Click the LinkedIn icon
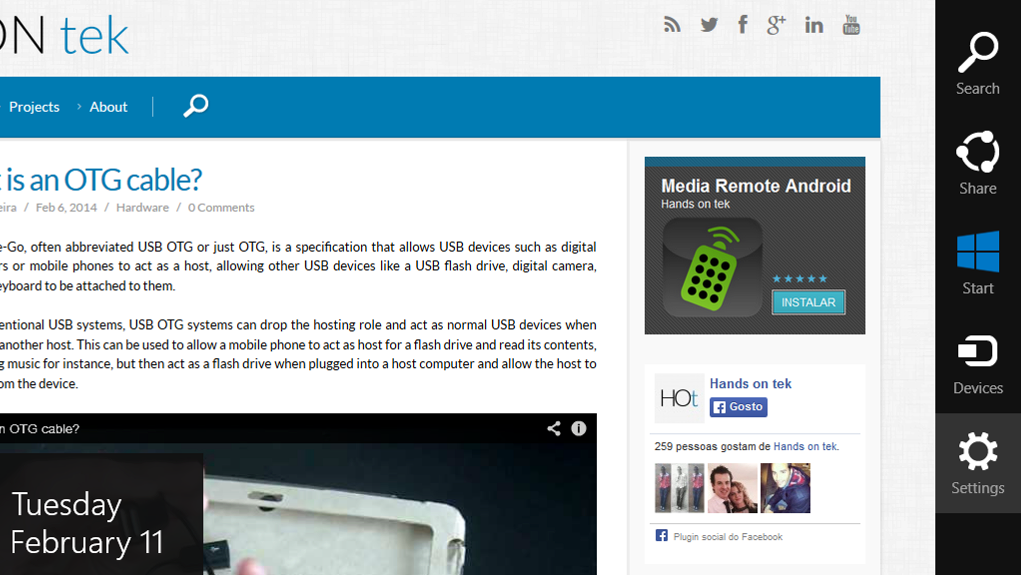 [814, 25]
